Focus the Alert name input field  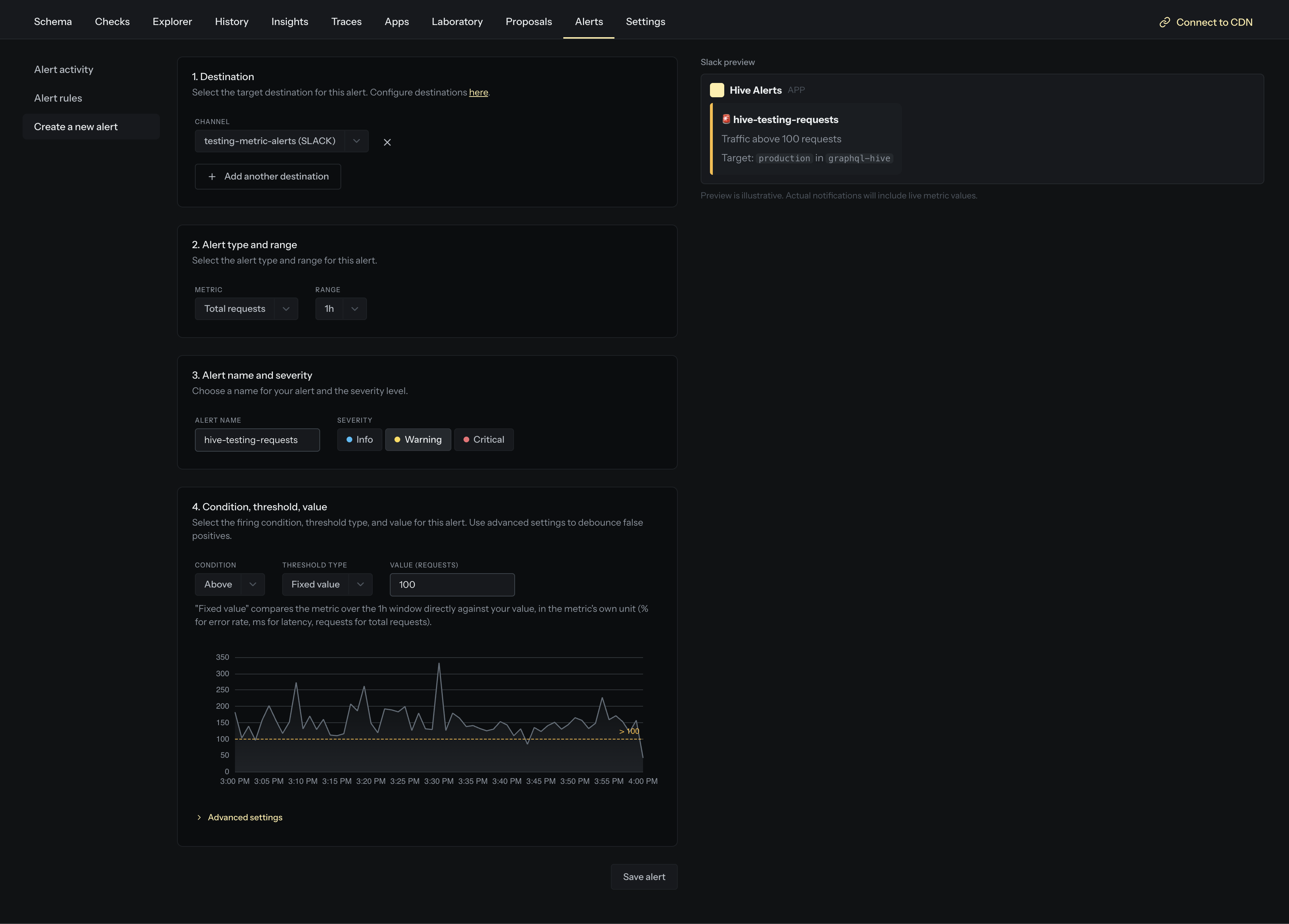pos(258,440)
